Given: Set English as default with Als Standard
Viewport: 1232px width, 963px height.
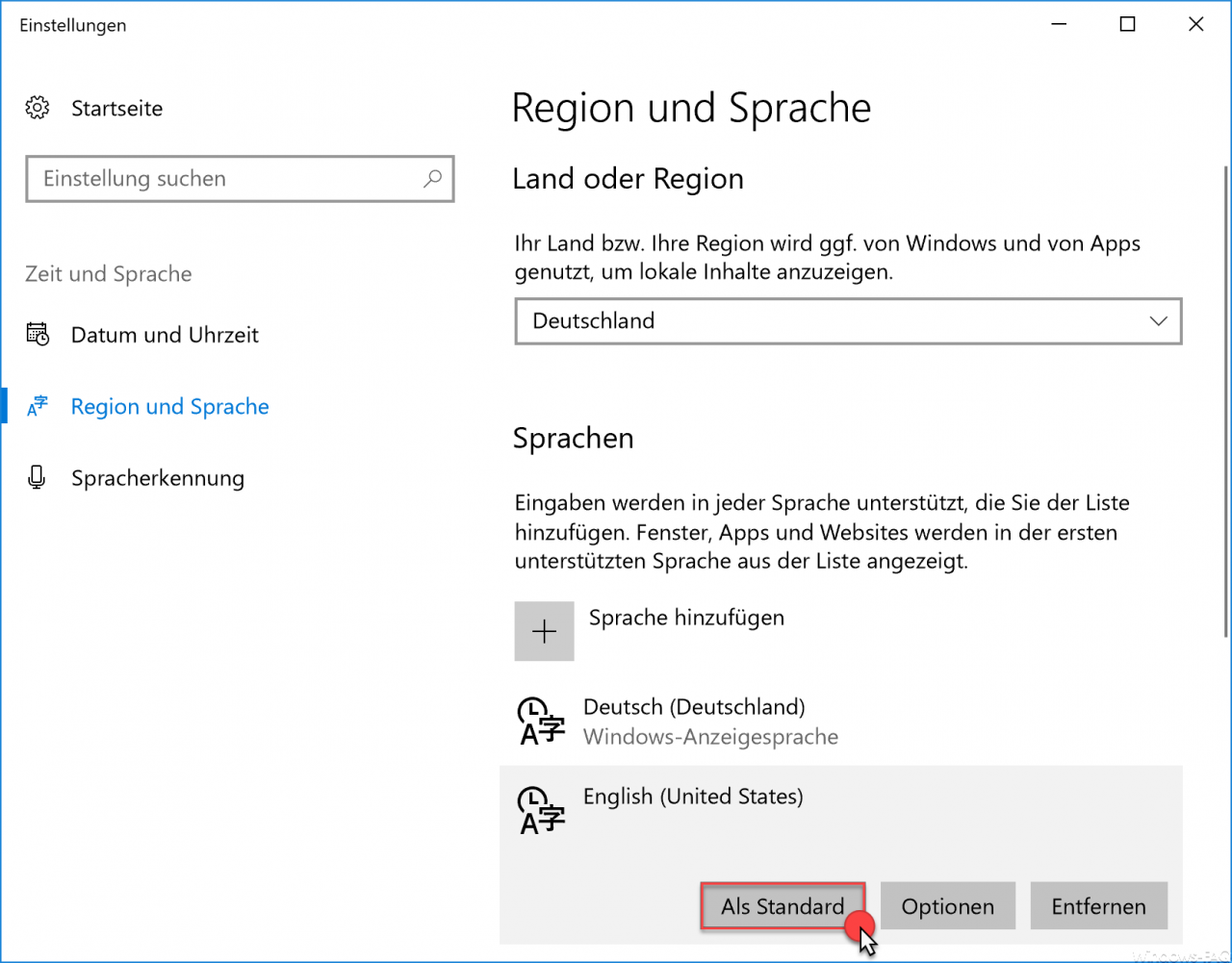Looking at the screenshot, I should pyautogui.click(x=783, y=906).
